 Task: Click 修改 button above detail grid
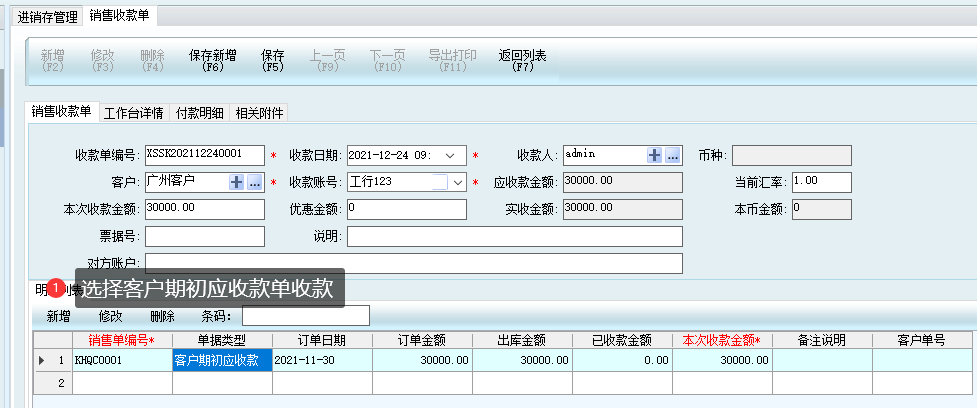point(110,316)
